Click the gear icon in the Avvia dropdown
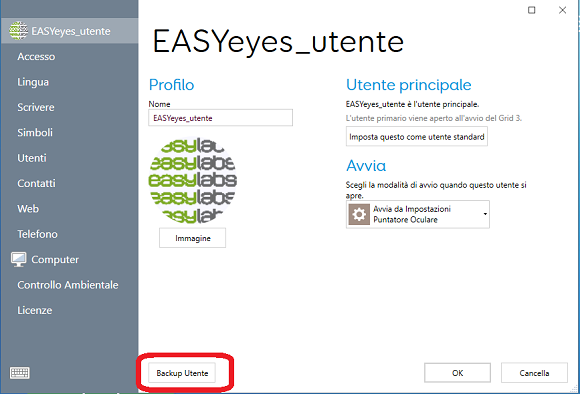The image size is (580, 394). (359, 214)
